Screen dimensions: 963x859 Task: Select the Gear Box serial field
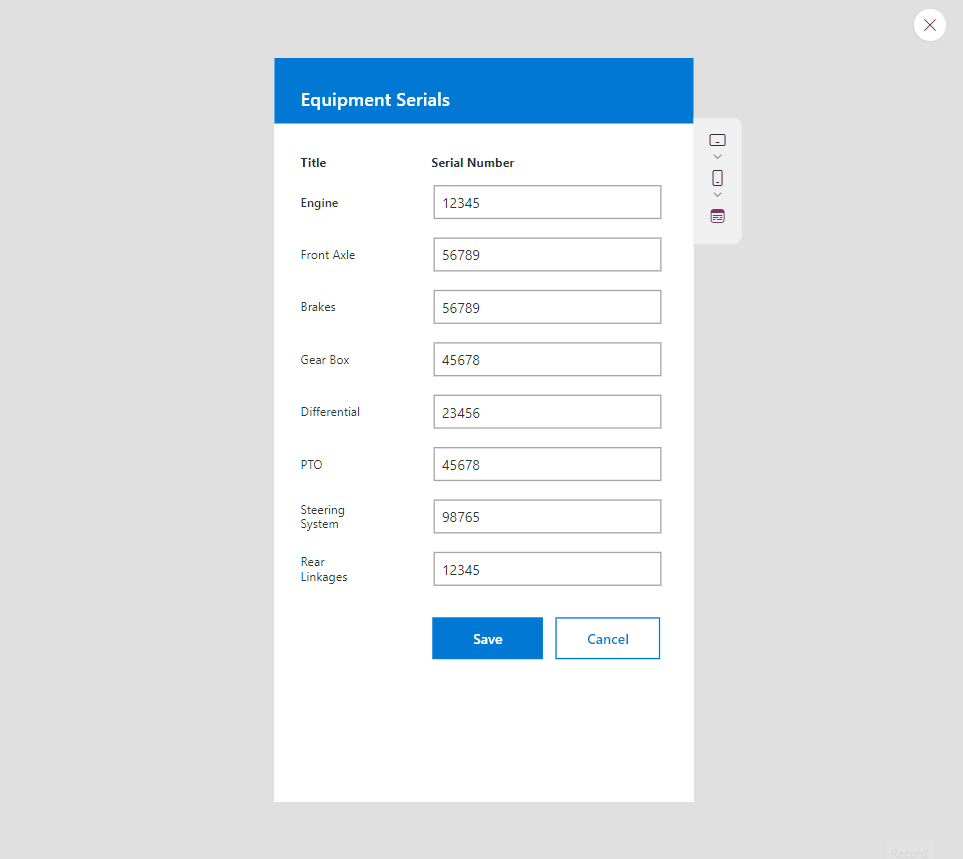546,359
